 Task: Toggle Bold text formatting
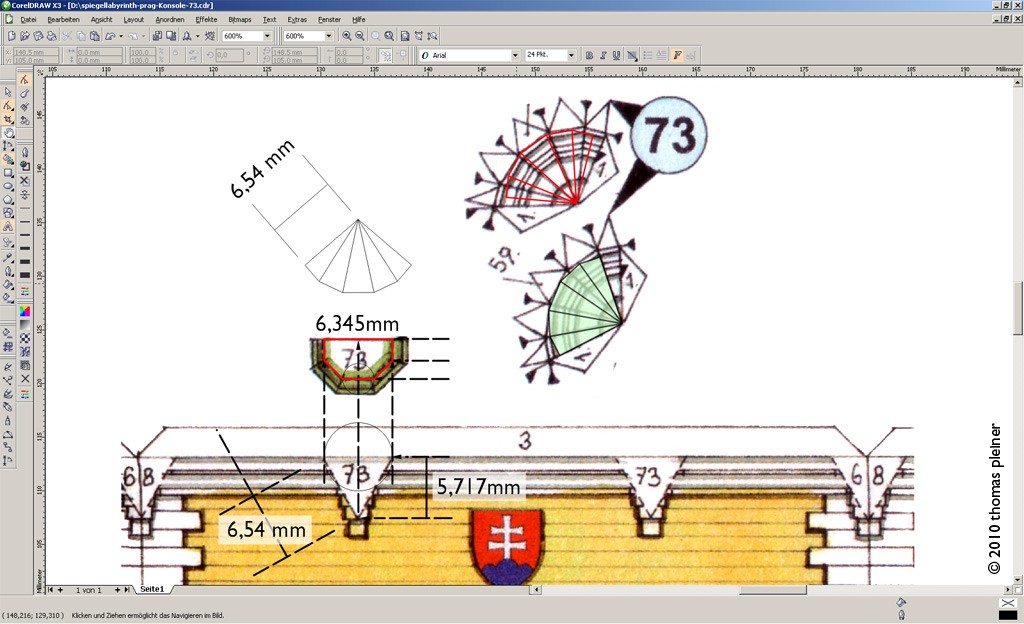pyautogui.click(x=589, y=55)
